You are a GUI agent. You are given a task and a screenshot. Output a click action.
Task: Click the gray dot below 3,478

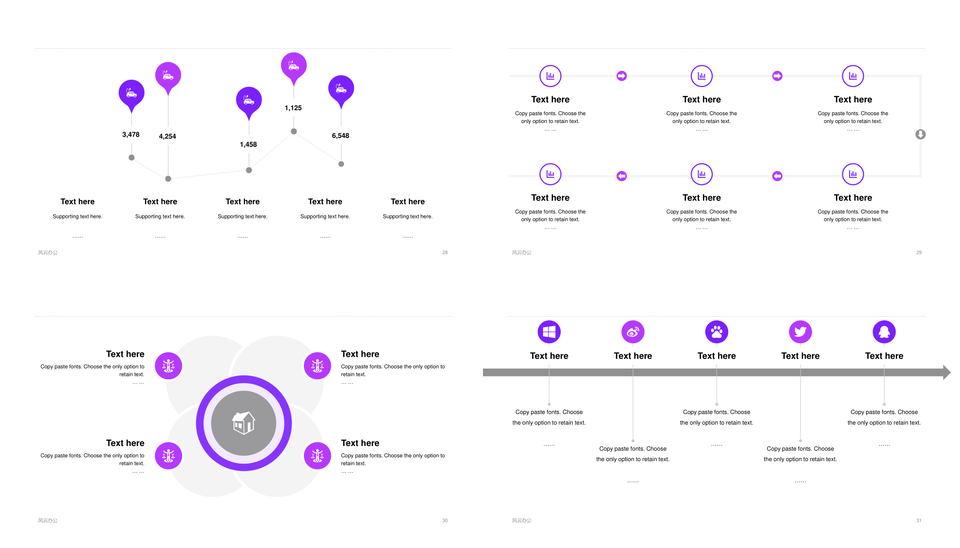[x=131, y=157]
